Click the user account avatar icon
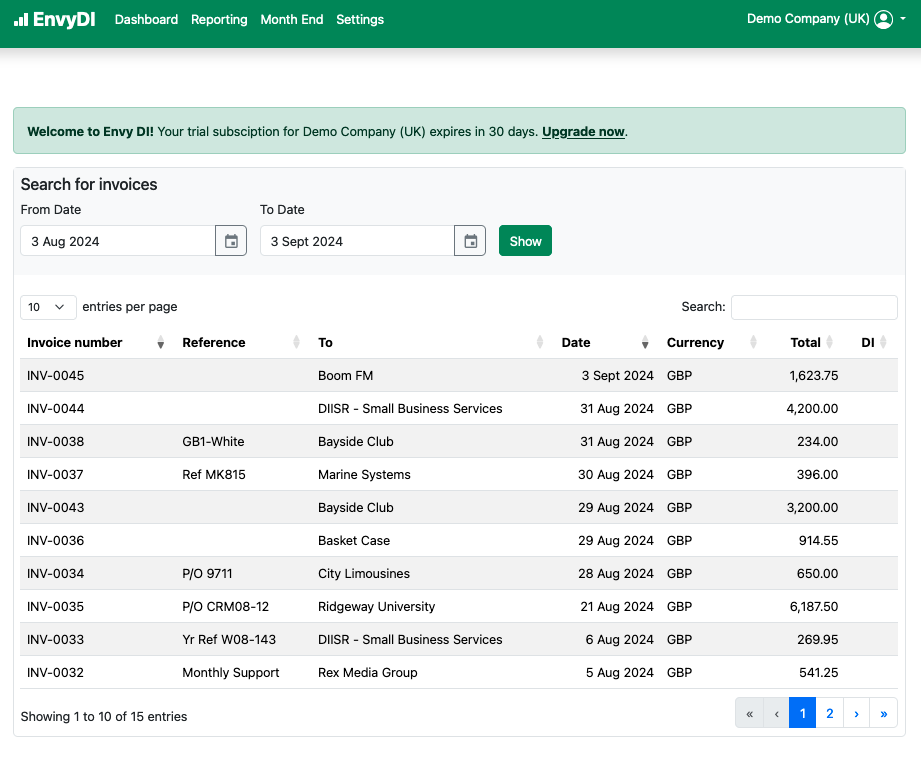Viewport: 921px width, 760px height. pyautogui.click(x=883, y=19)
